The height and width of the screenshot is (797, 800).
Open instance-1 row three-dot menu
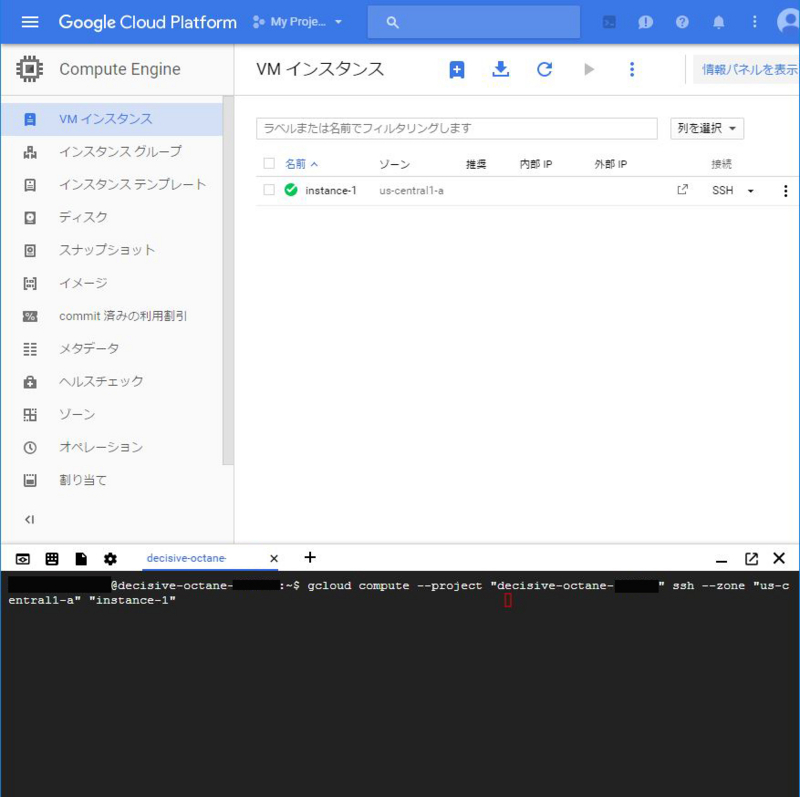click(x=785, y=191)
